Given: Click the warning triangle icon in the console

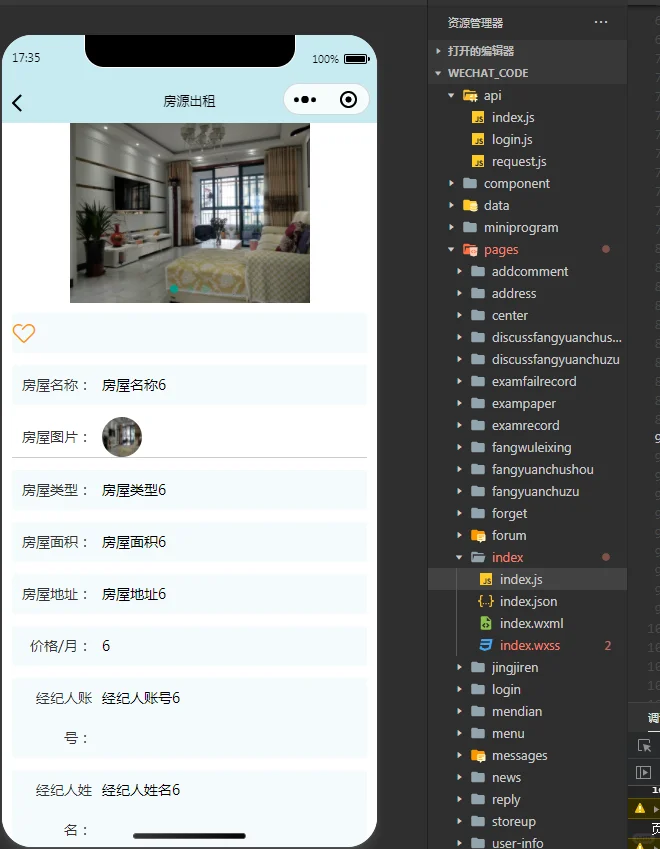Looking at the screenshot, I should [x=640, y=808].
